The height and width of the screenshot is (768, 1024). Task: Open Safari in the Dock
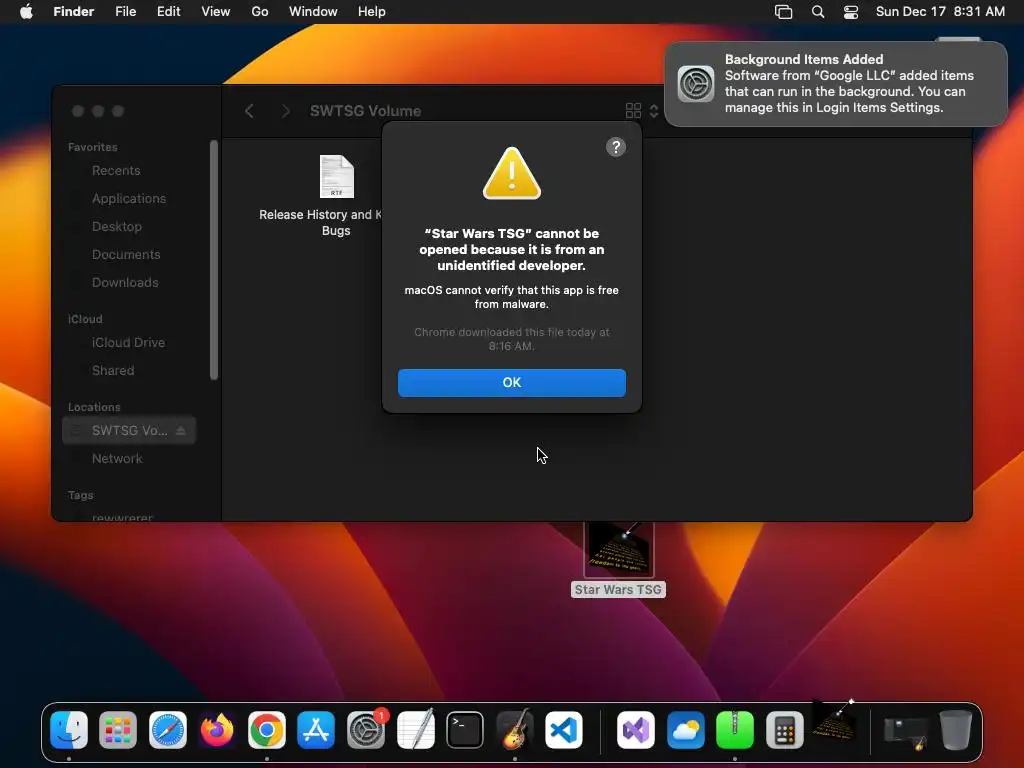[168, 730]
